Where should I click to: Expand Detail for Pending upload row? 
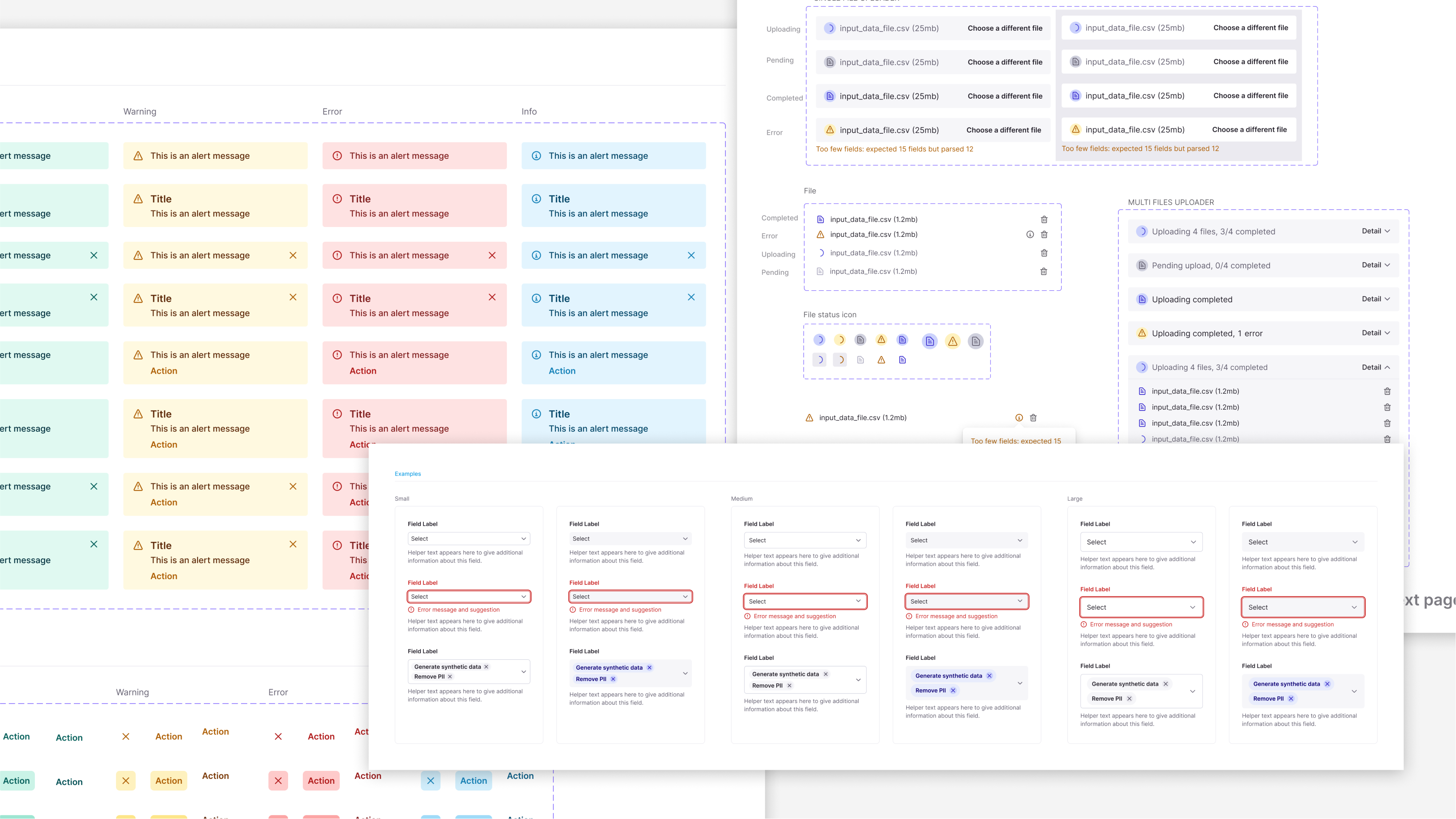coord(1375,265)
